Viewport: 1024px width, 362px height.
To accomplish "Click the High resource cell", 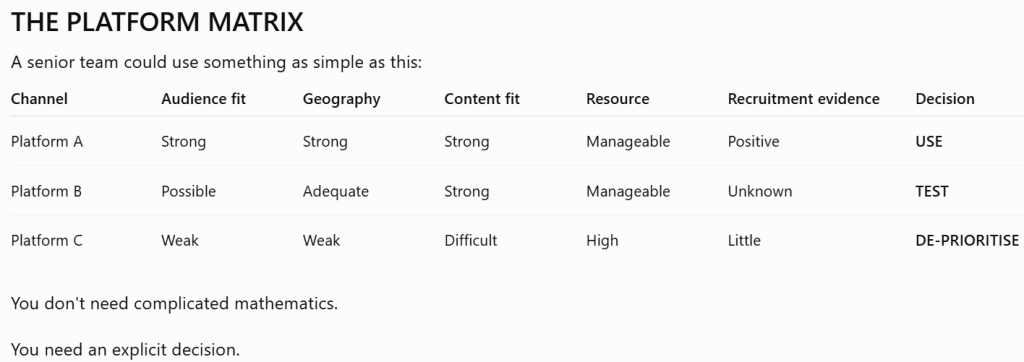I will [x=602, y=241].
